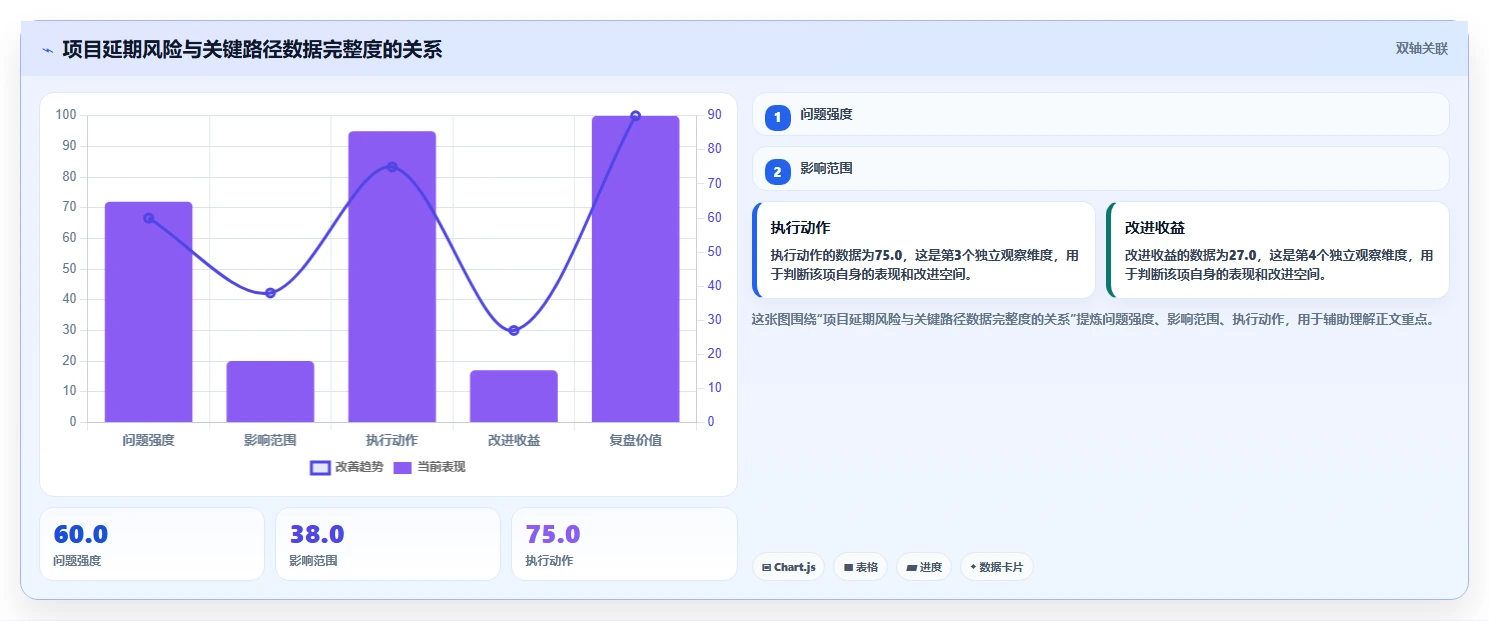Click the lightning icon beside the title
Image resolution: width=1489 pixels, height=621 pixels.
click(47, 50)
